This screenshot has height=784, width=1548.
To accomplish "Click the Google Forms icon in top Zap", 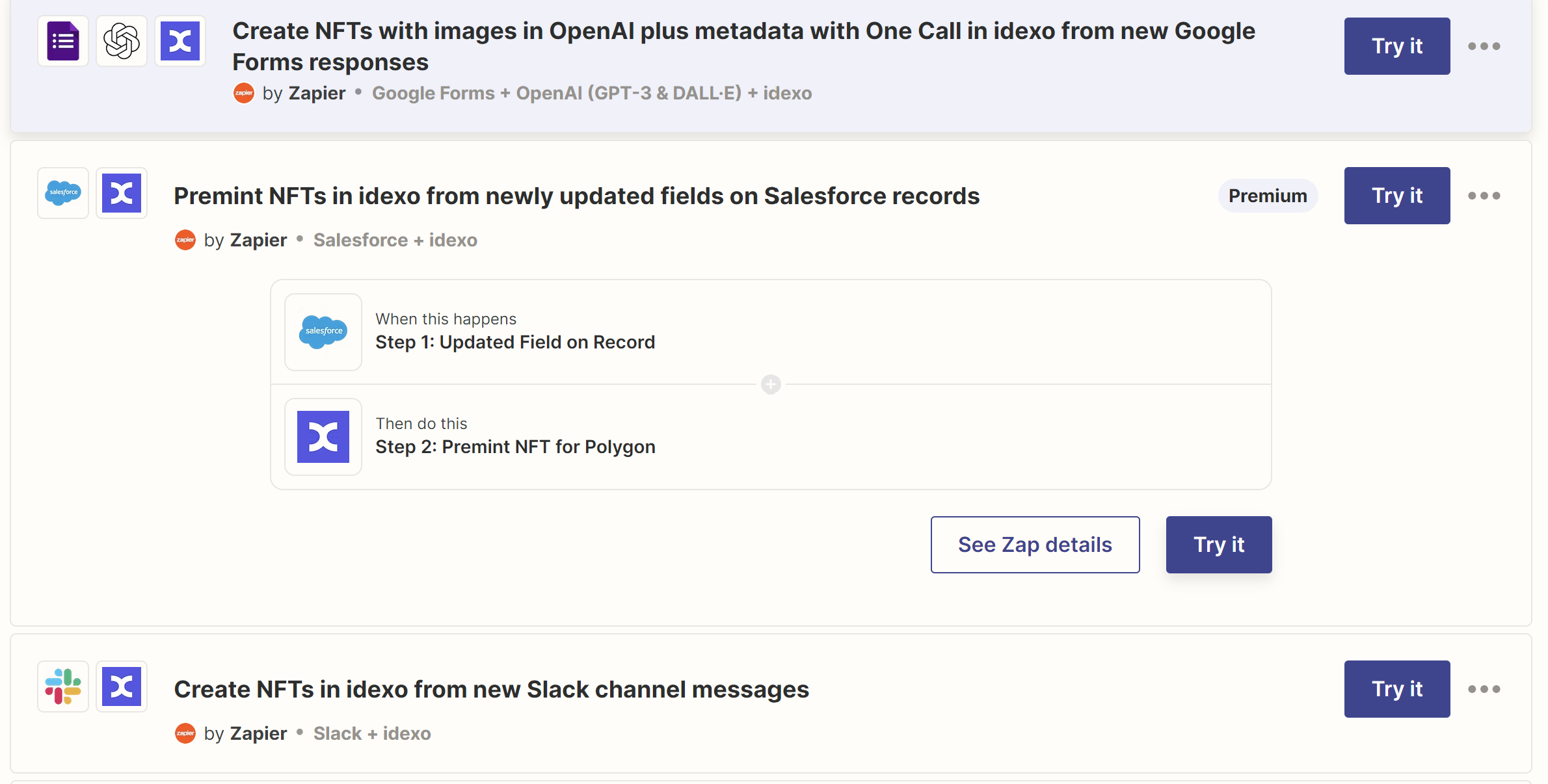I will [x=63, y=42].
